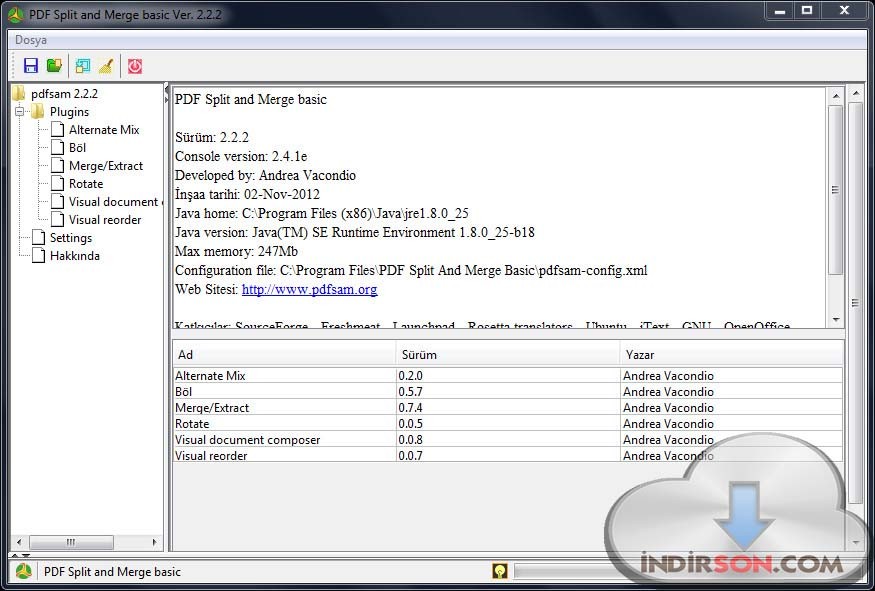Image resolution: width=875 pixels, height=591 pixels.
Task: Click 'PDF Split and Merge basic' status bar text
Action: (112, 571)
